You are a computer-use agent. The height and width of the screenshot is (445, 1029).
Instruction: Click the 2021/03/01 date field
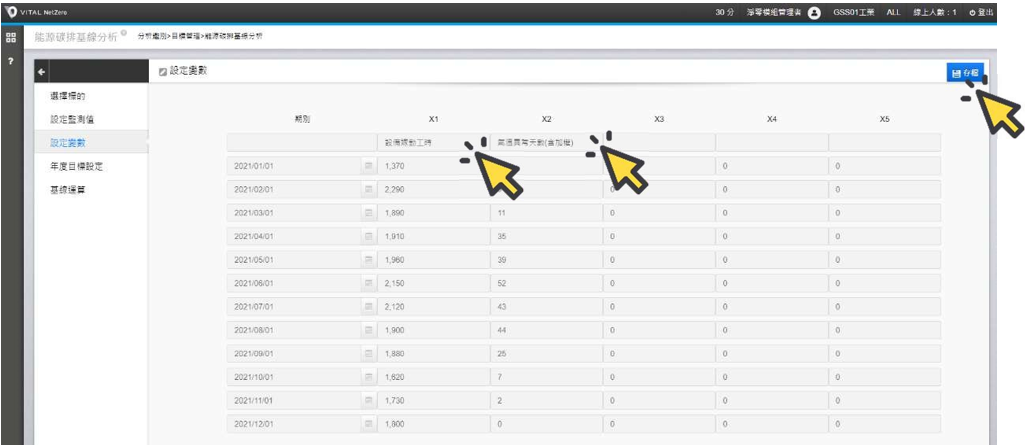[292, 215]
